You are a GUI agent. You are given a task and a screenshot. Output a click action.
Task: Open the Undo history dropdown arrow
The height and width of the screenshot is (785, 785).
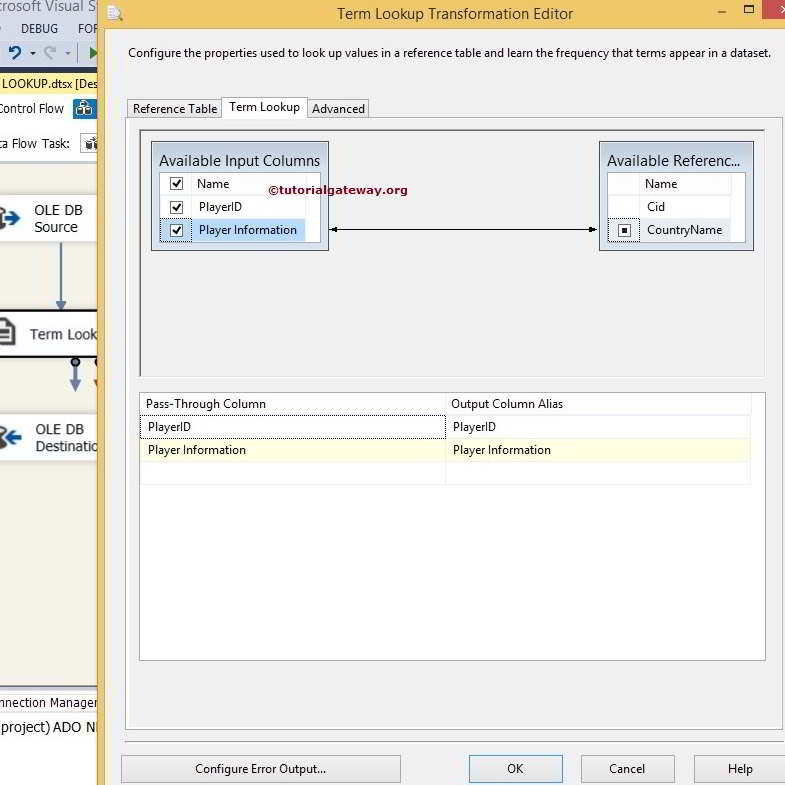(x=33, y=53)
